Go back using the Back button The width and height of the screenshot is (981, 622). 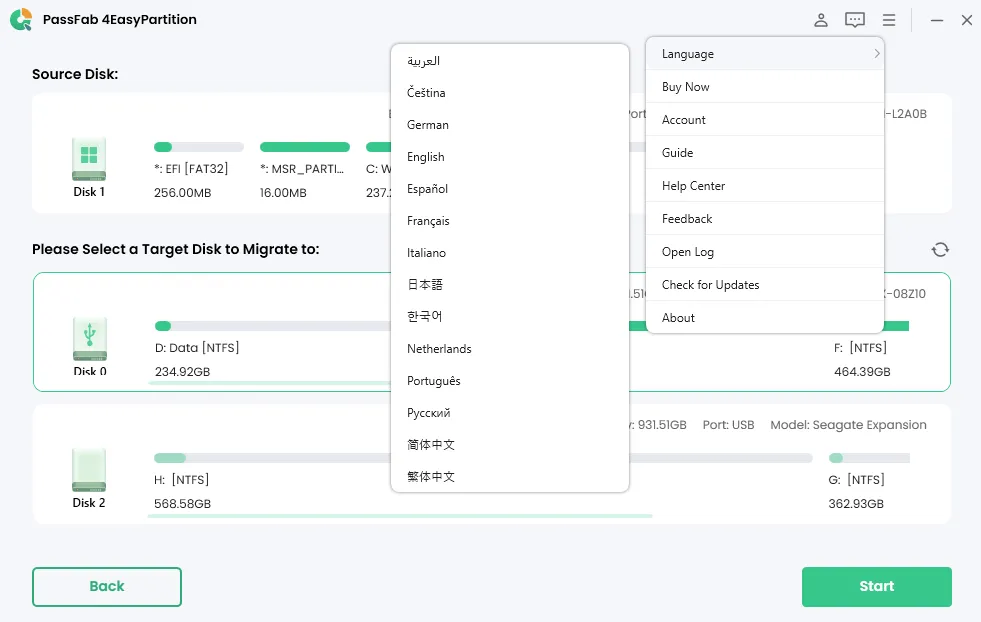(107, 587)
